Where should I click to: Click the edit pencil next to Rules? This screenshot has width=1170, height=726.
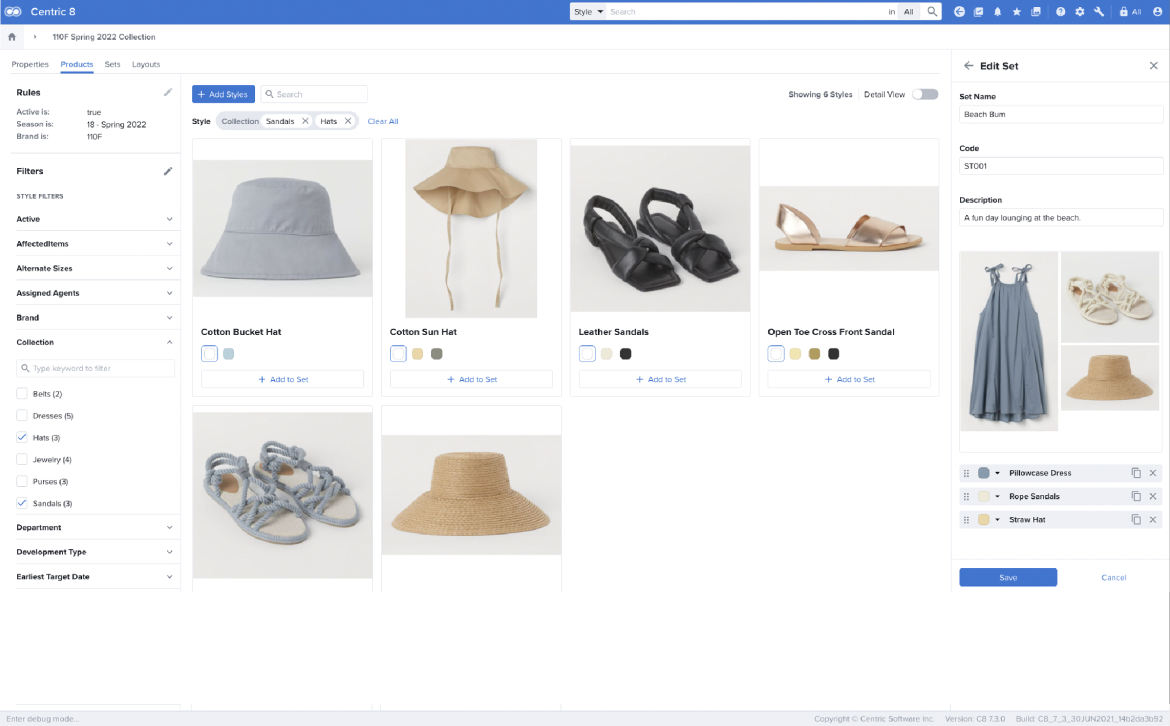pos(166,92)
